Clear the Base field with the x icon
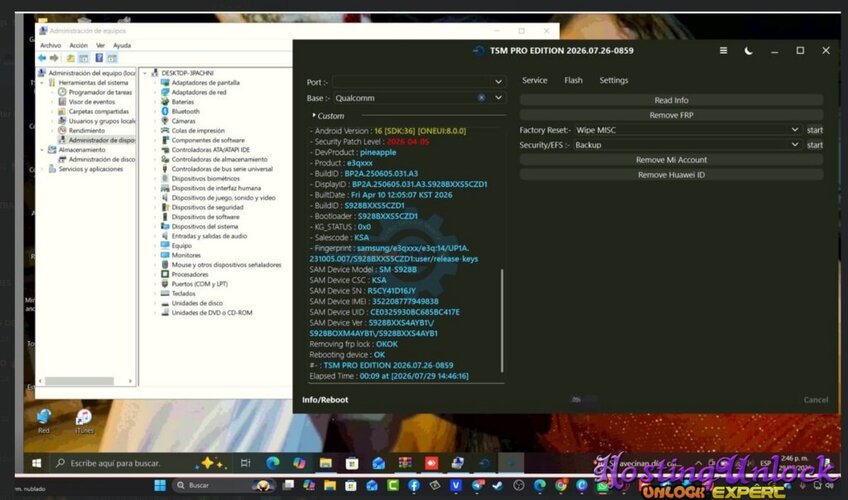The height and width of the screenshot is (500, 848). 481,98
